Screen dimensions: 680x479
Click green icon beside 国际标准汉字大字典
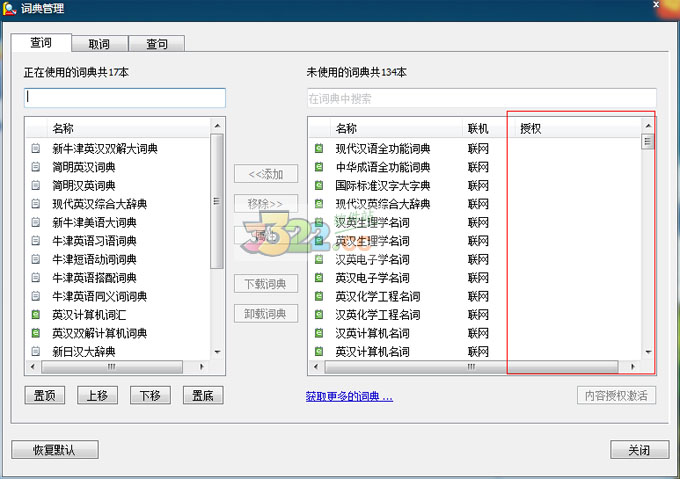pyautogui.click(x=319, y=186)
